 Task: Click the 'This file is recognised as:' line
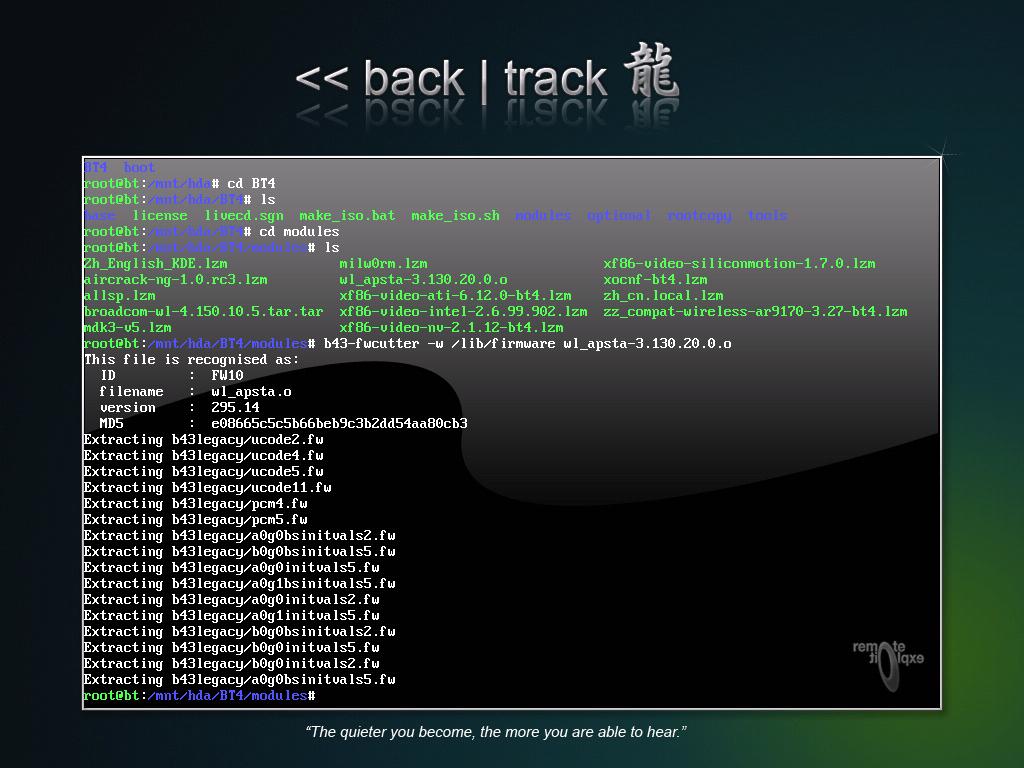pyautogui.click(x=191, y=360)
